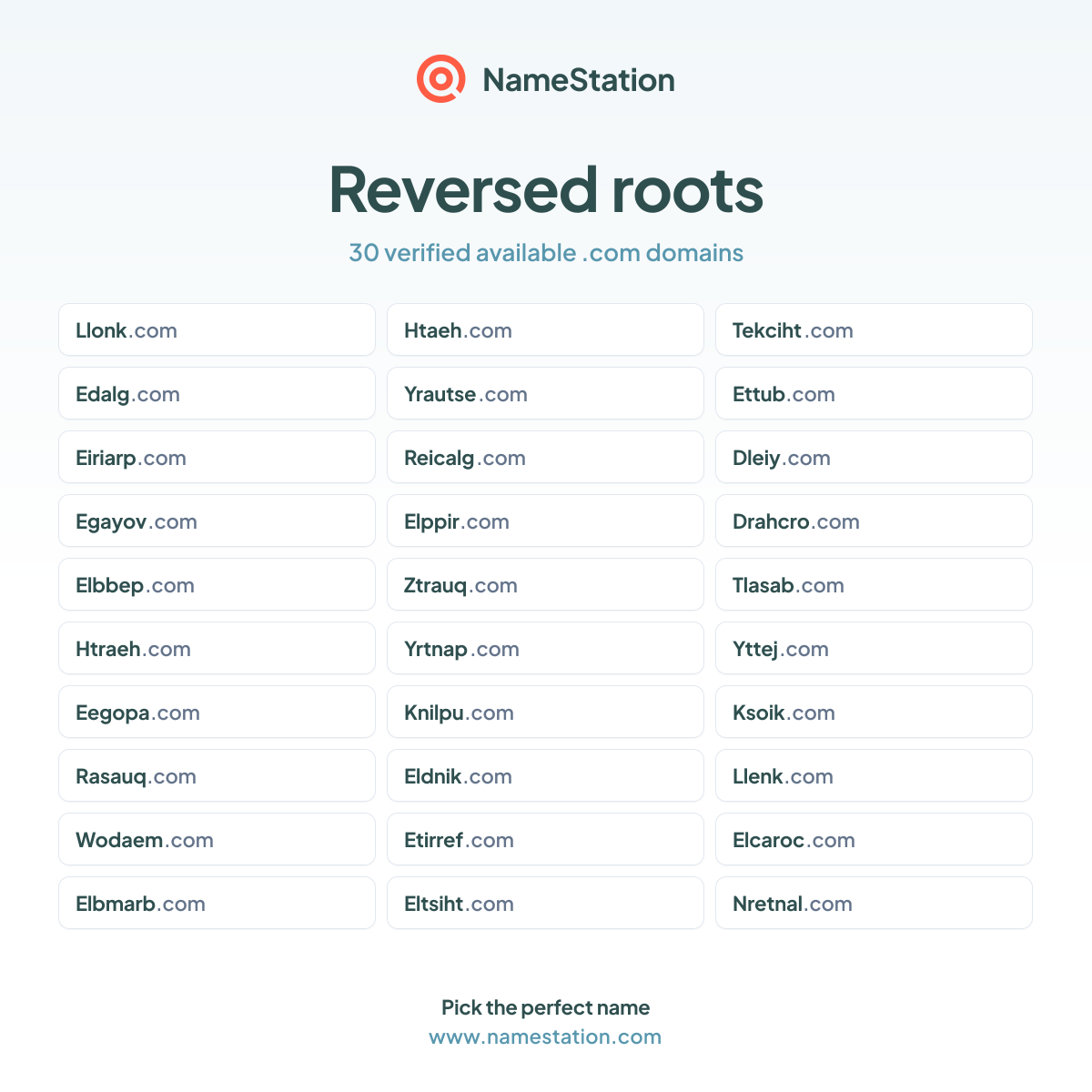The height and width of the screenshot is (1092, 1092).
Task: Click the Yttej.com domain card
Action: click(874, 648)
